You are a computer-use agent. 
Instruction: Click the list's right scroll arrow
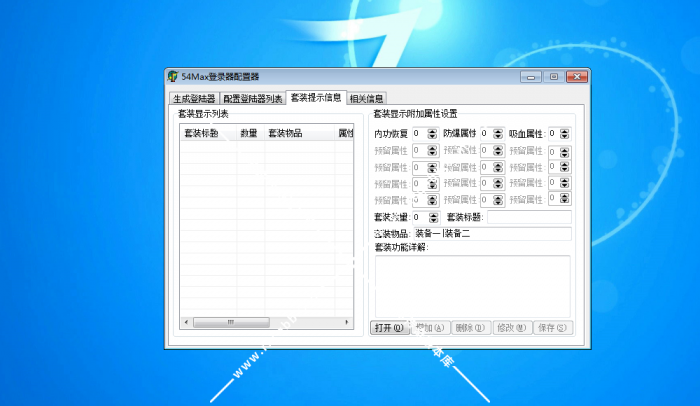(x=347, y=322)
